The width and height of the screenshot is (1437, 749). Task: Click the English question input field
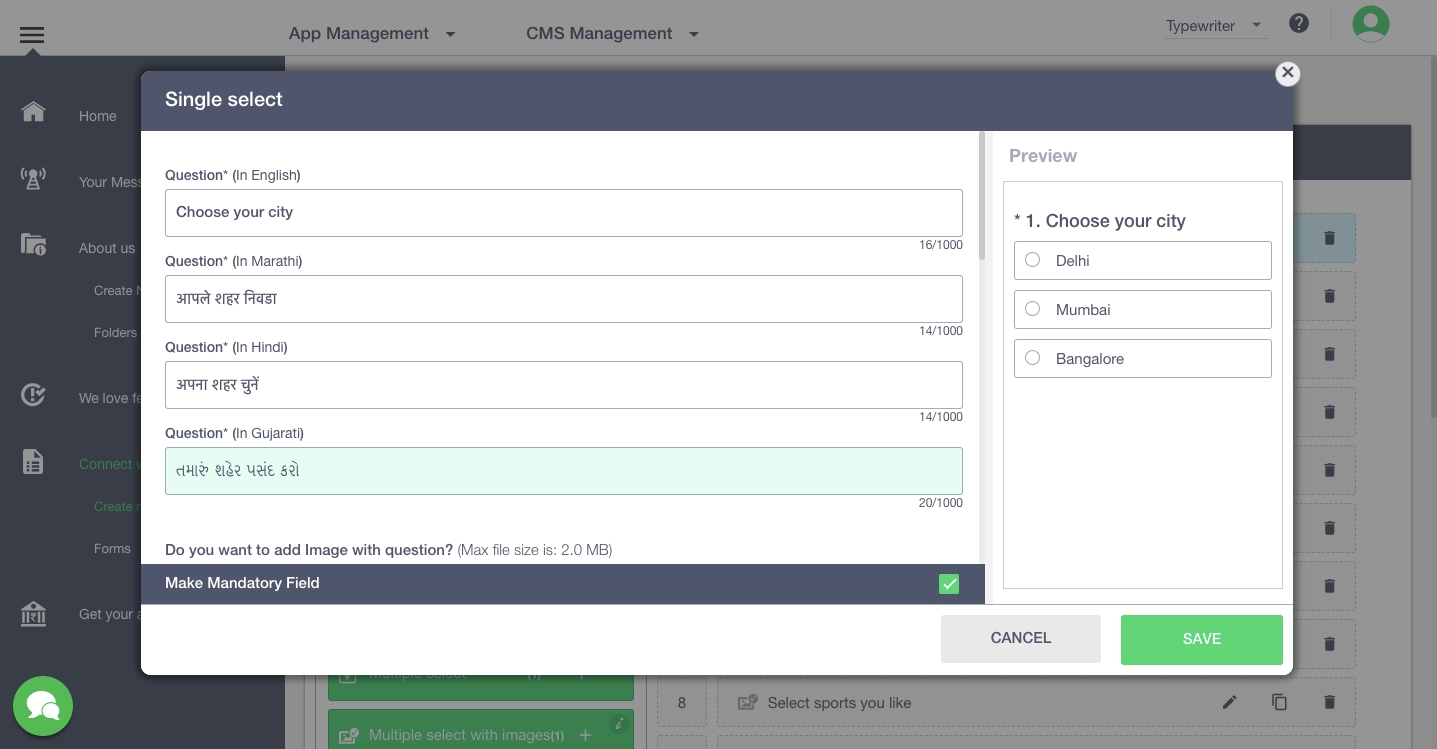click(x=563, y=213)
